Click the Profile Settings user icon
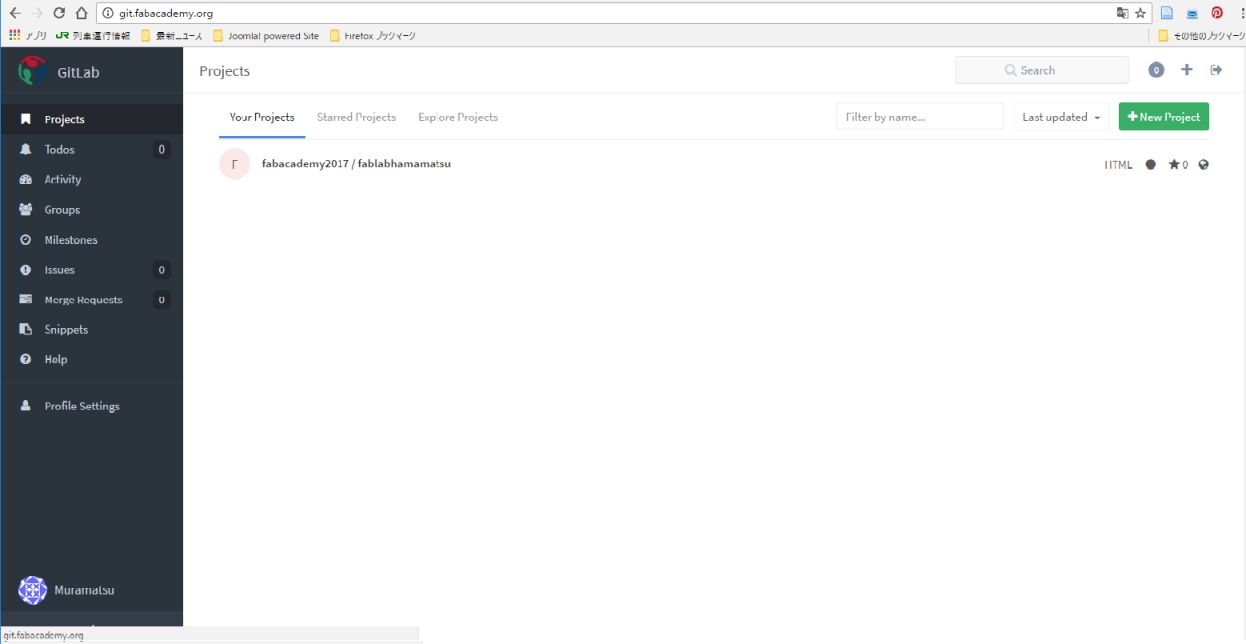The width and height of the screenshot is (1246, 644). [26, 406]
